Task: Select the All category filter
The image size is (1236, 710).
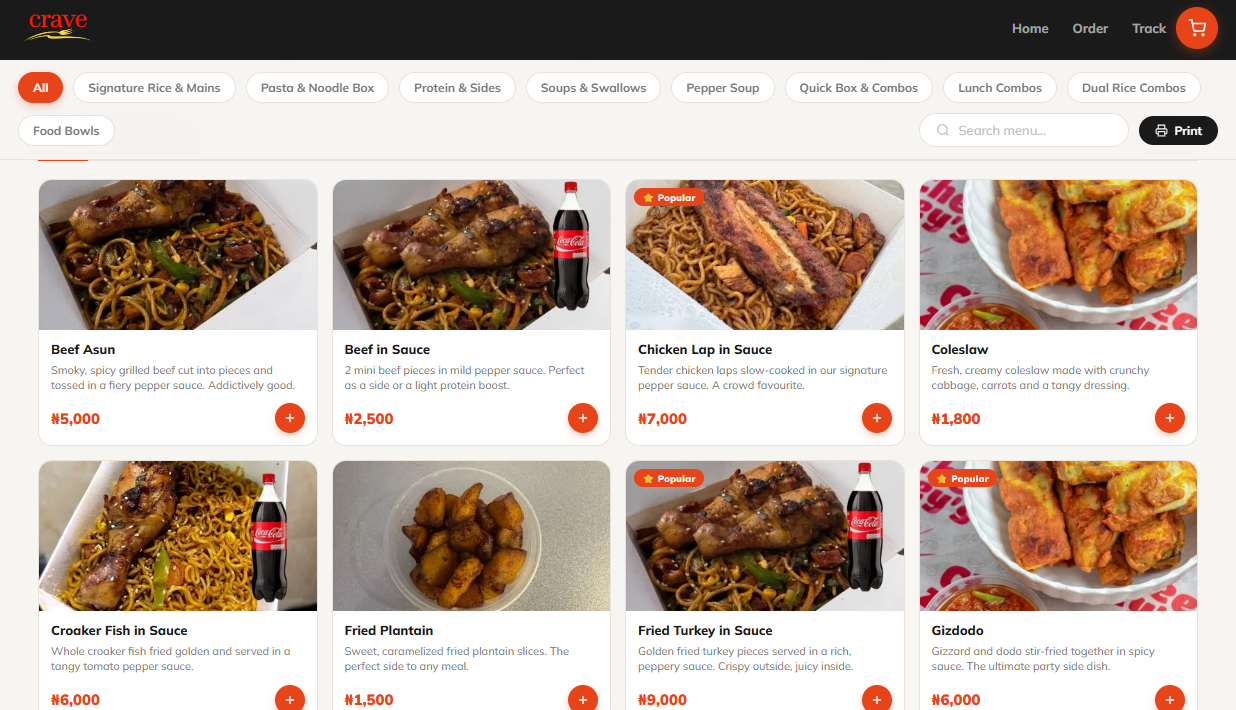Action: [x=40, y=88]
